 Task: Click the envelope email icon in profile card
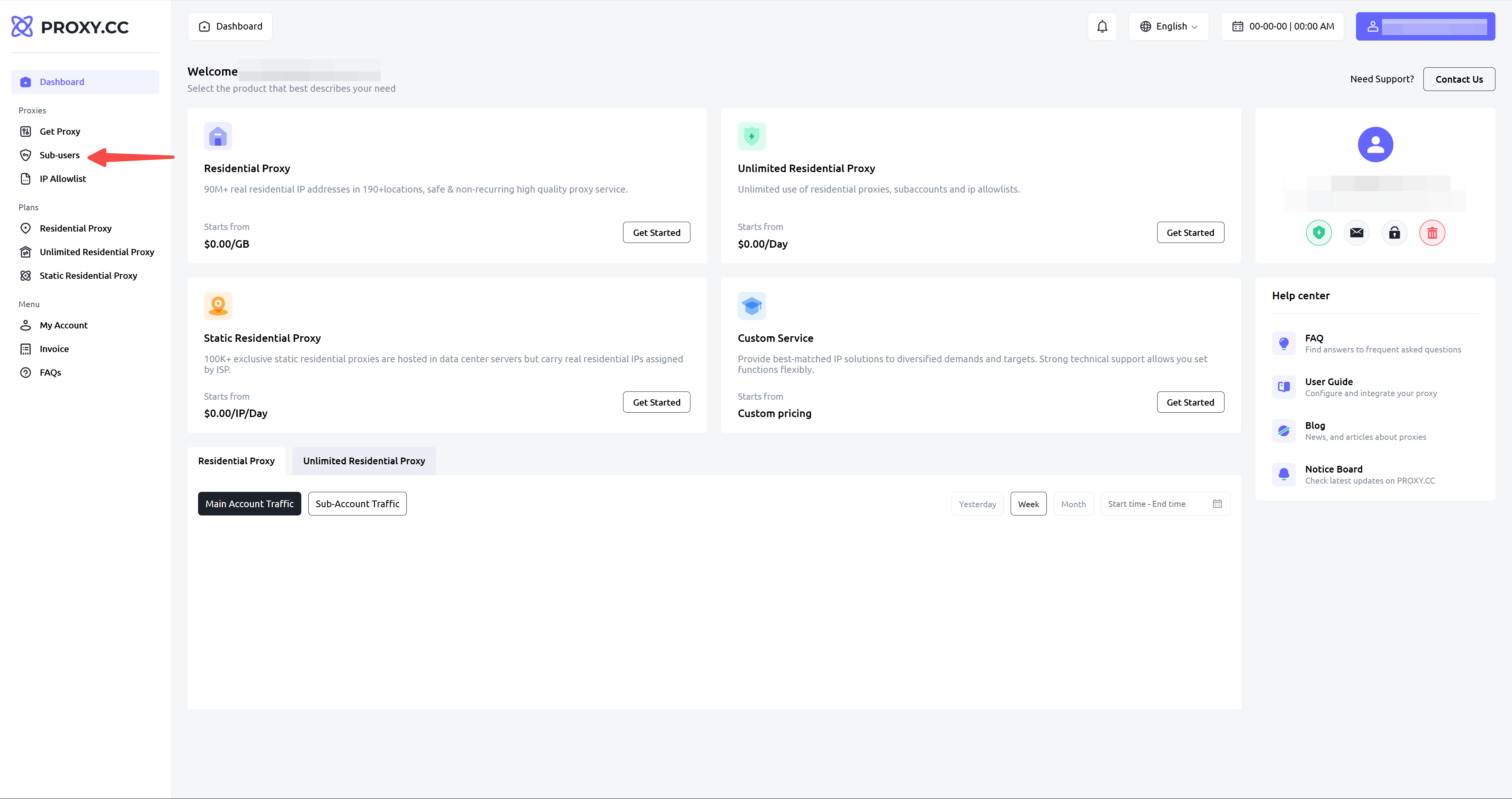(x=1356, y=233)
